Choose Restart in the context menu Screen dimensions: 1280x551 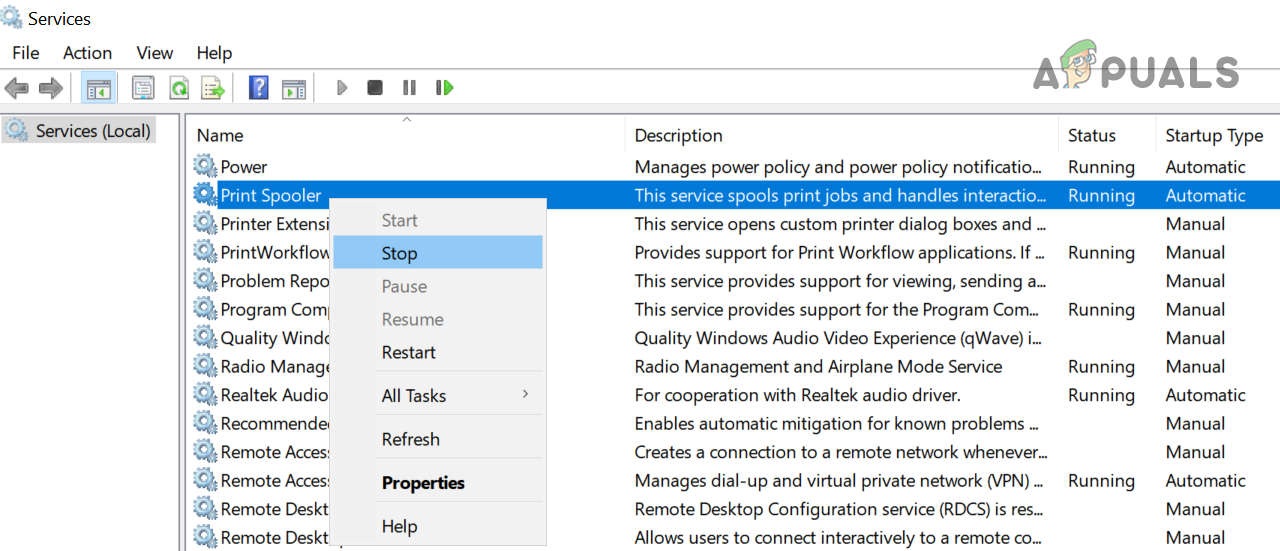[408, 352]
